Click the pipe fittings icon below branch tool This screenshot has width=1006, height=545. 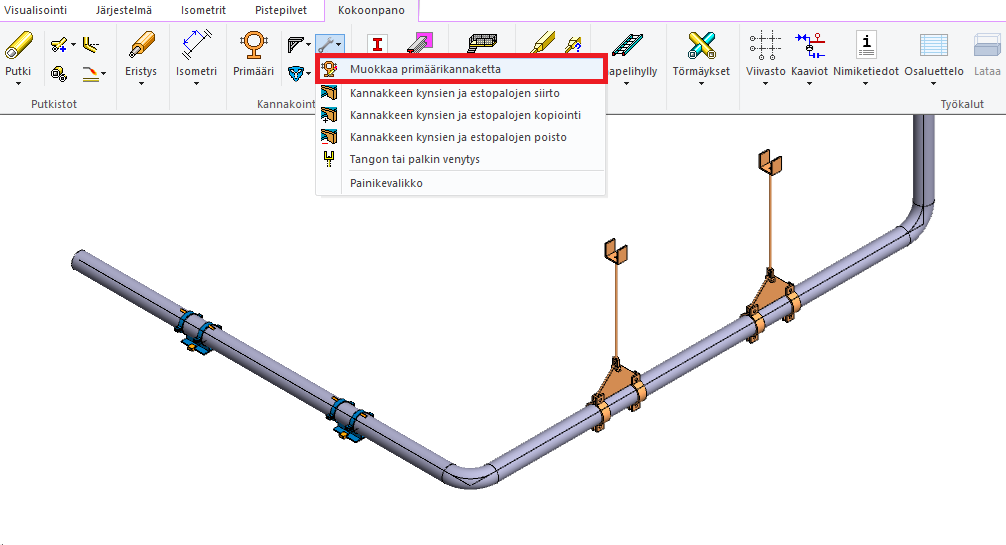tap(59, 74)
